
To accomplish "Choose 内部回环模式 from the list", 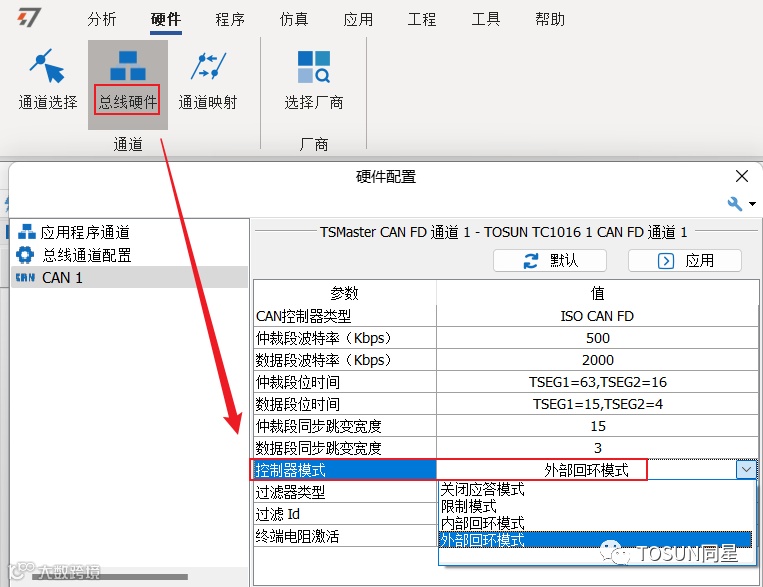I will click(597, 523).
